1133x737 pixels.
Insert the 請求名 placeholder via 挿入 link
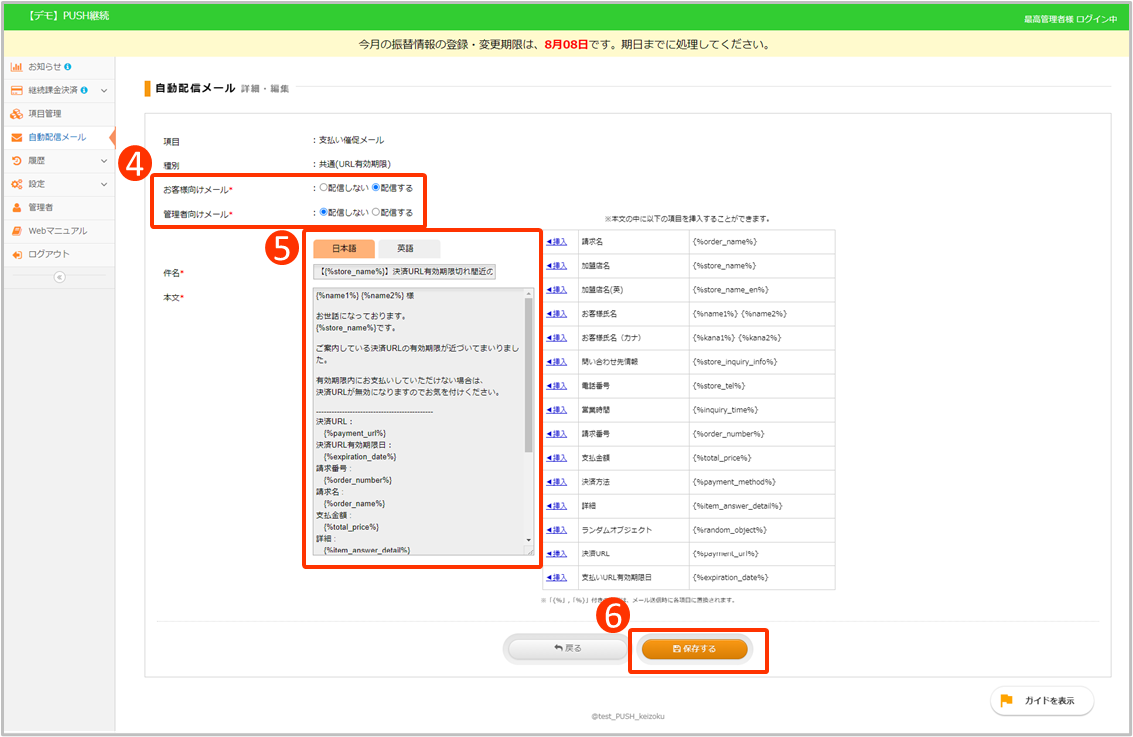556,242
